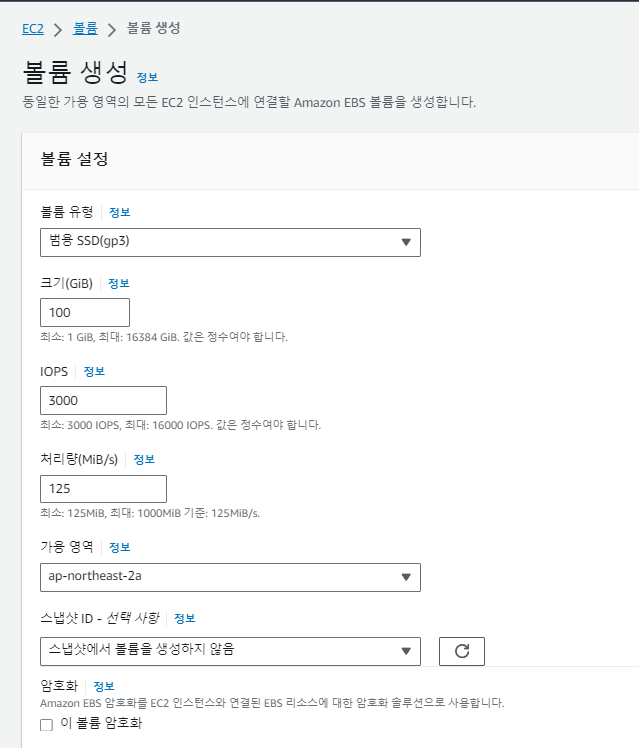Click 정보 link next to IOPS
This screenshot has height=748, width=639.
[x=94, y=371]
